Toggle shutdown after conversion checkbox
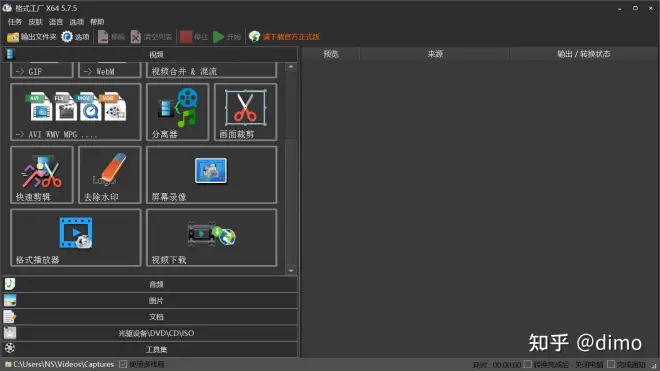The height and width of the screenshot is (371, 660). pyautogui.click(x=527, y=364)
